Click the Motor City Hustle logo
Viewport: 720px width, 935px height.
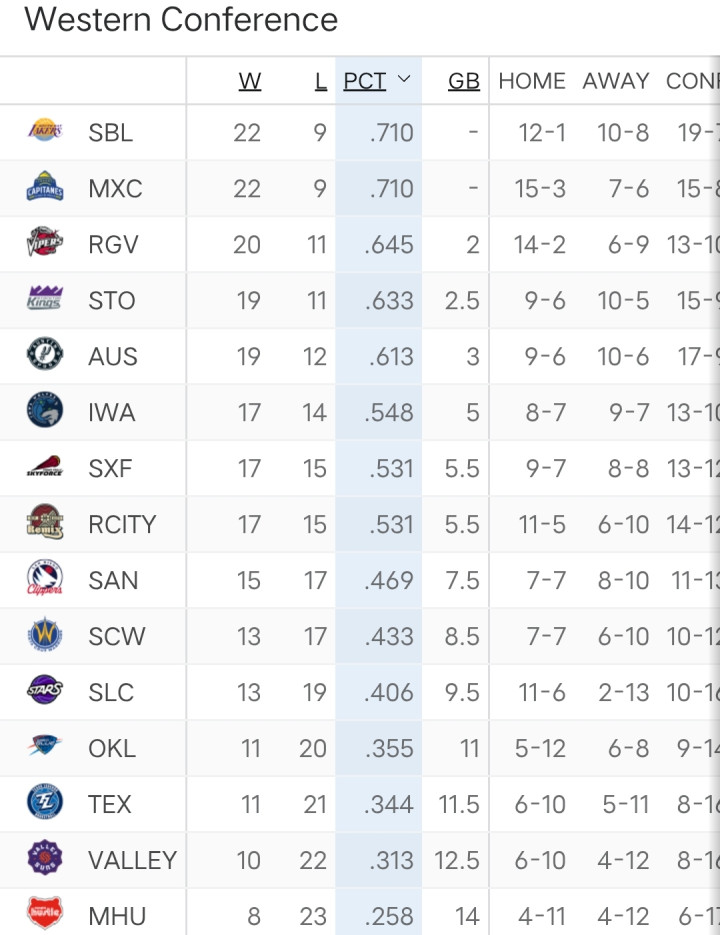[45, 914]
